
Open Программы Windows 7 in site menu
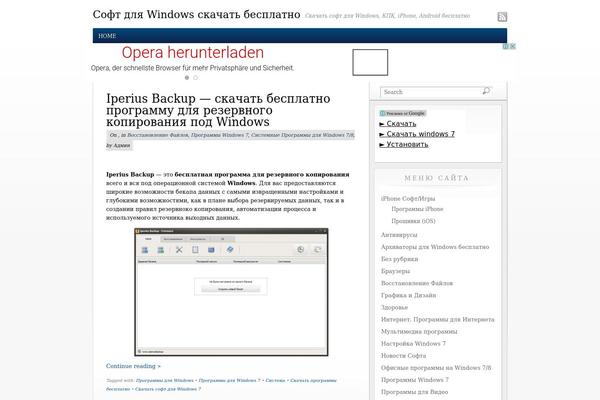[414, 380]
